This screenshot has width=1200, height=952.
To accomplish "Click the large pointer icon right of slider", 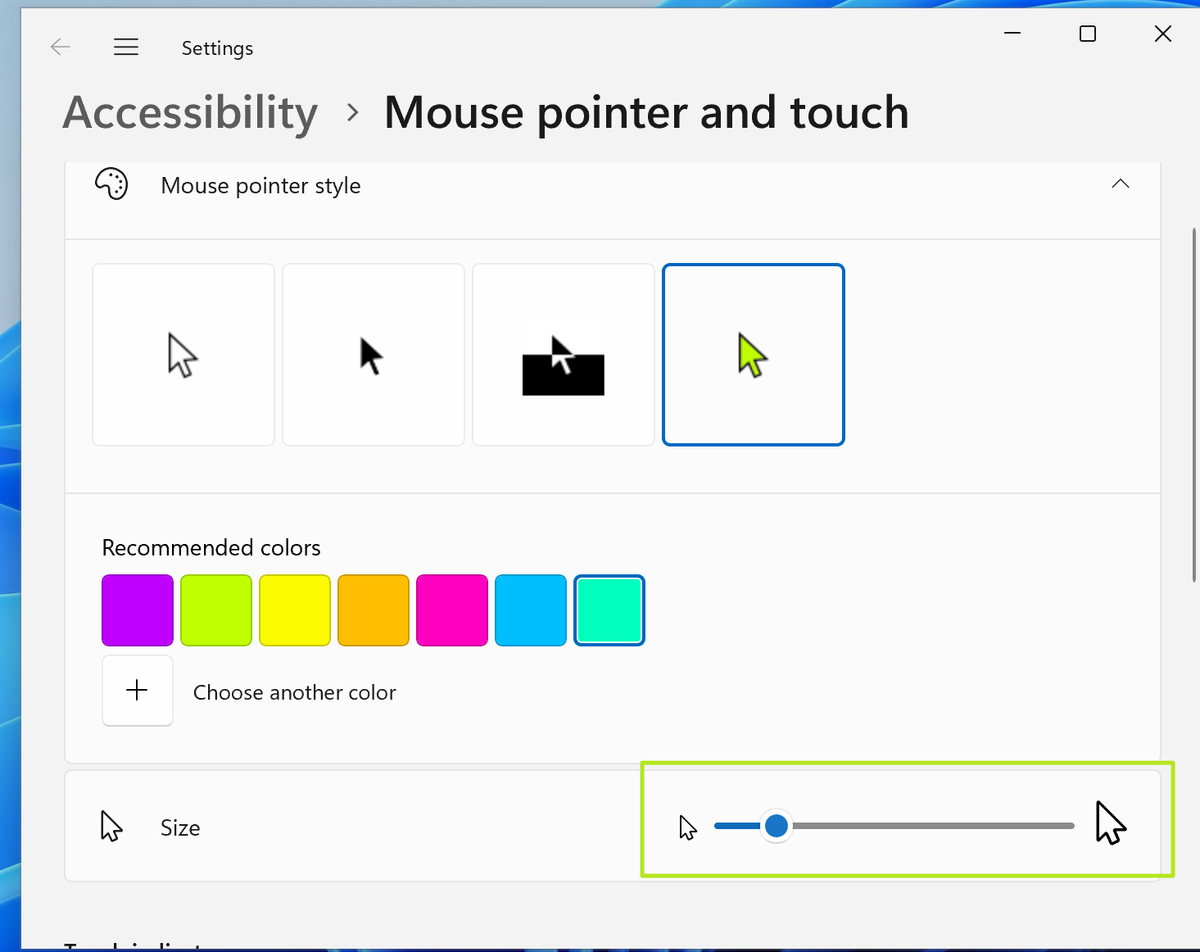I will pos(1112,823).
